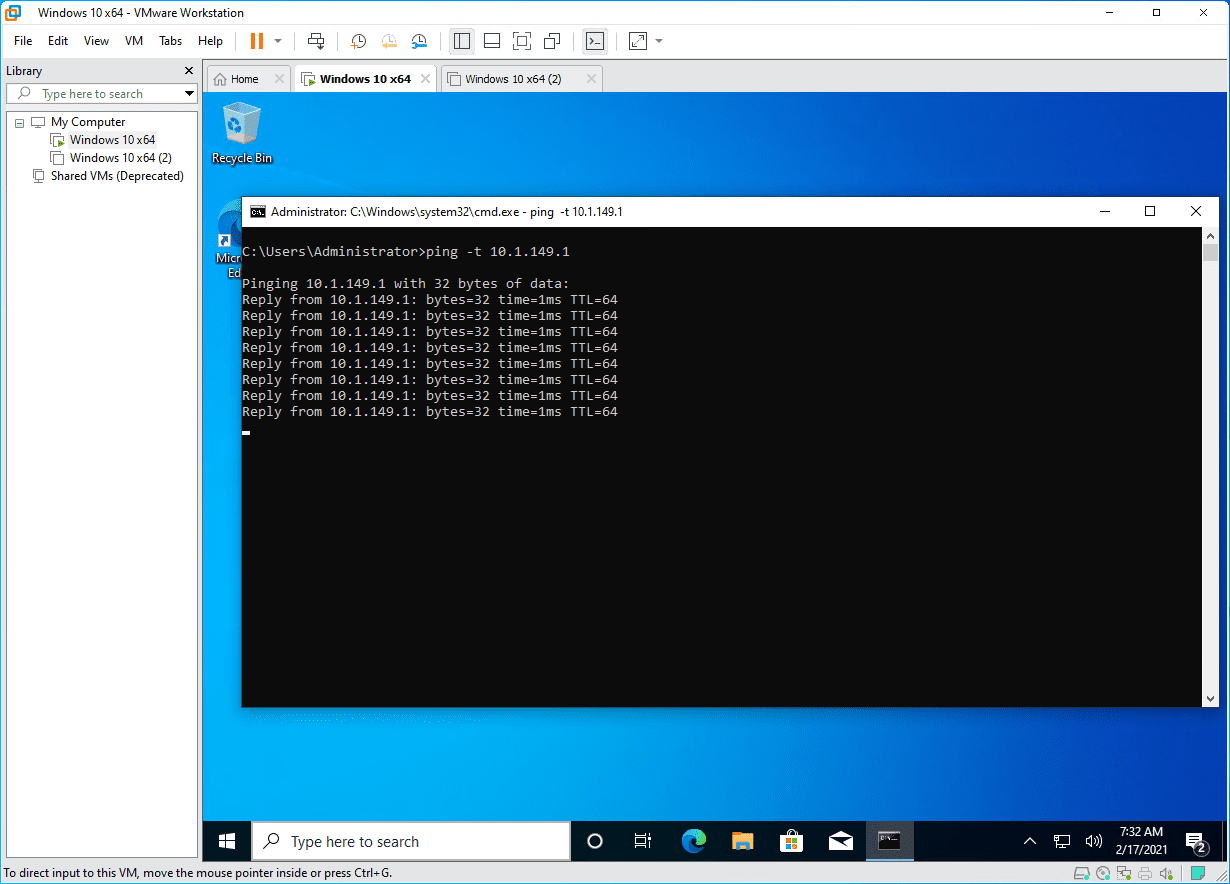Click the Recycle Bin desktop icon
Screen dimensions: 1230x884
click(241, 132)
